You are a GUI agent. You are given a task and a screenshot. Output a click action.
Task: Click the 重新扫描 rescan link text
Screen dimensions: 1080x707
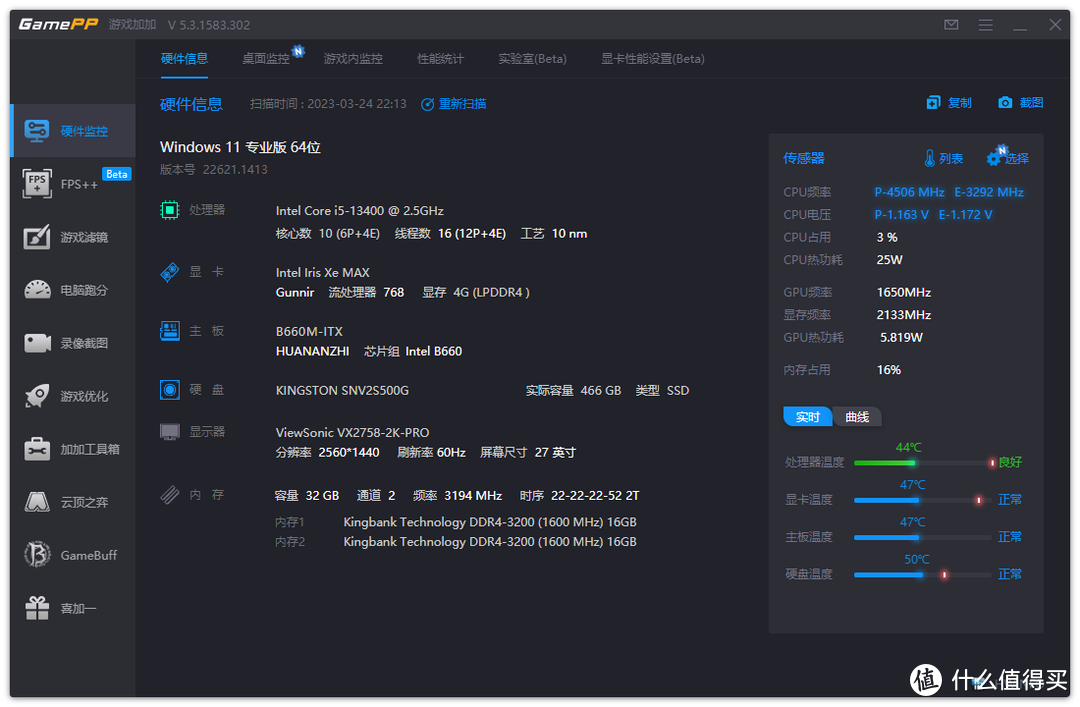coord(462,104)
